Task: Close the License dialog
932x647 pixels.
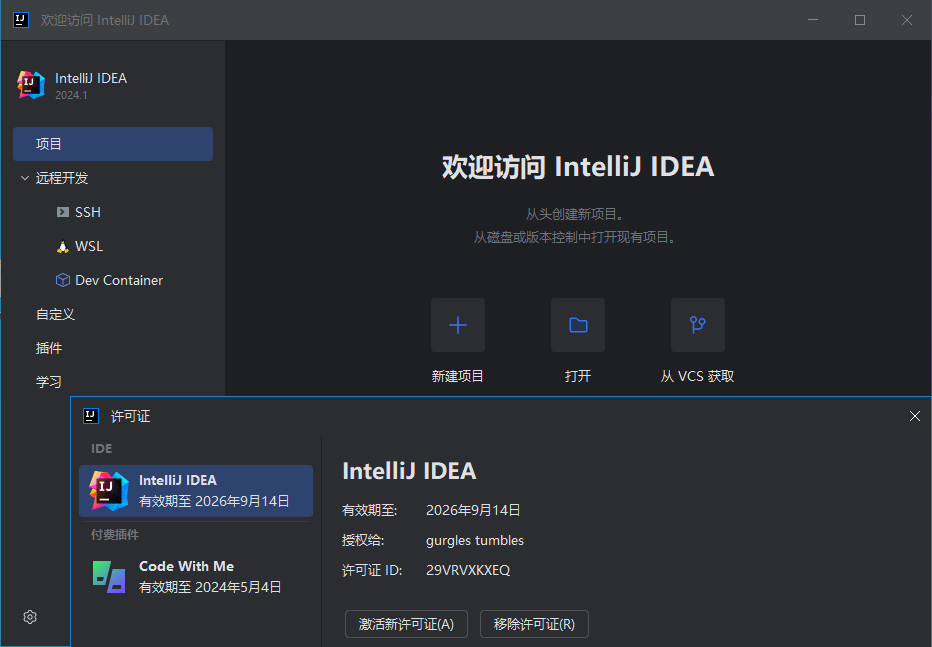Action: pyautogui.click(x=915, y=416)
